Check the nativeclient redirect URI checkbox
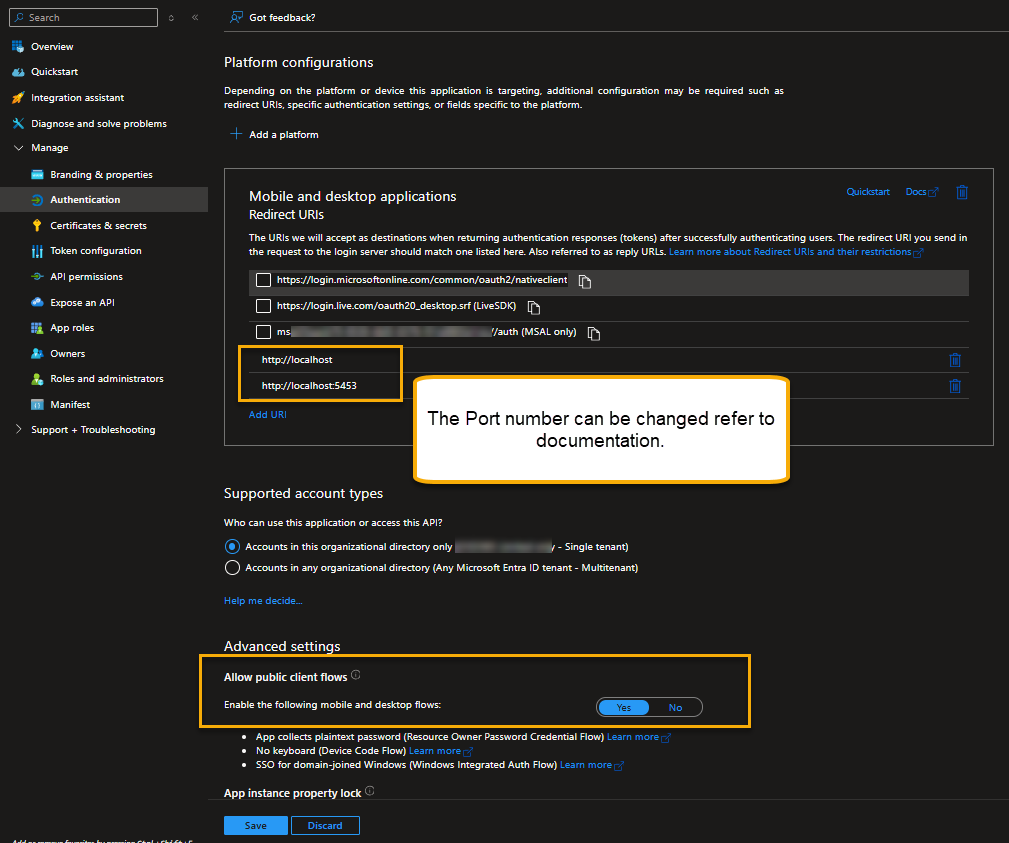Viewport: 1009px width, 843px height. 261,281
